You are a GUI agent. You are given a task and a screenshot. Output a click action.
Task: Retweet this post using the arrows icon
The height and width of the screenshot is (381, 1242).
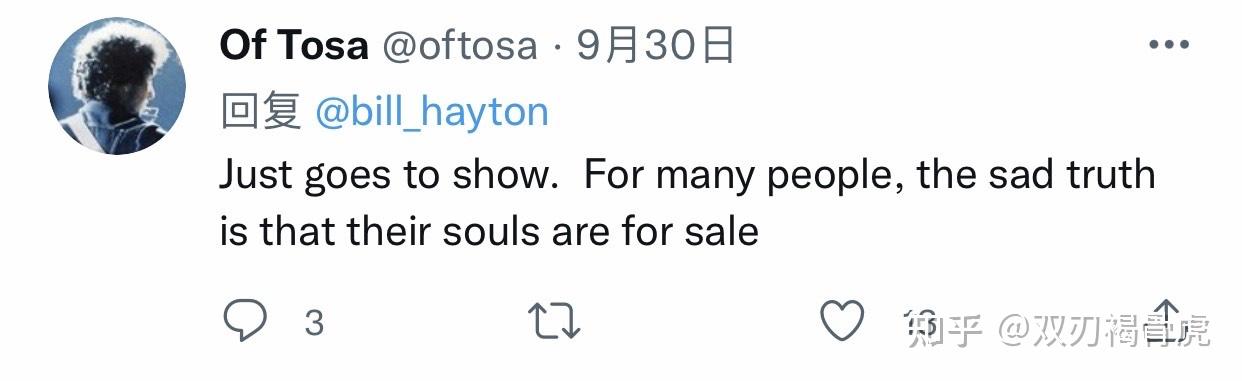coord(553,322)
